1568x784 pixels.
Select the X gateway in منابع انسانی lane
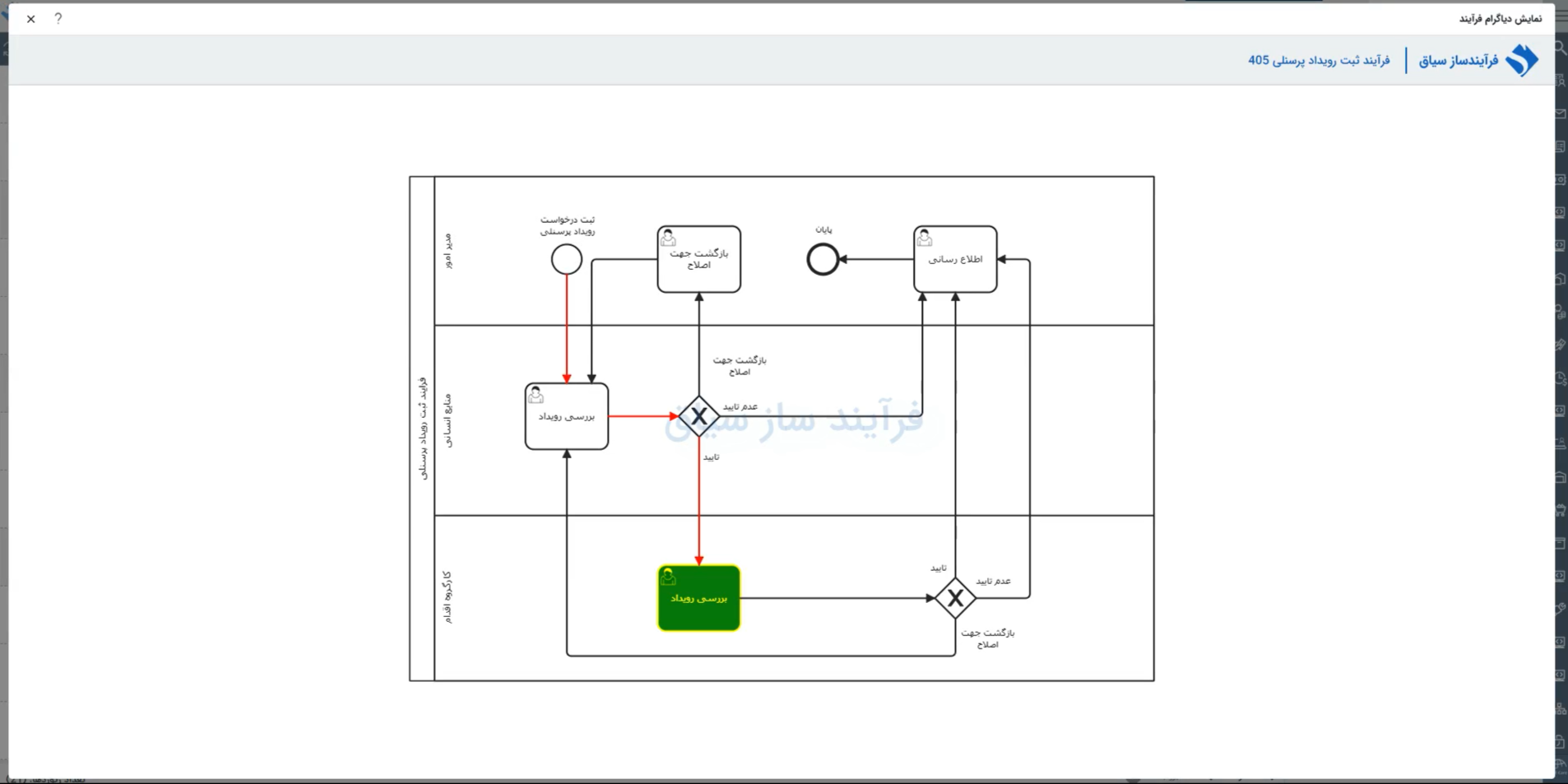point(699,416)
